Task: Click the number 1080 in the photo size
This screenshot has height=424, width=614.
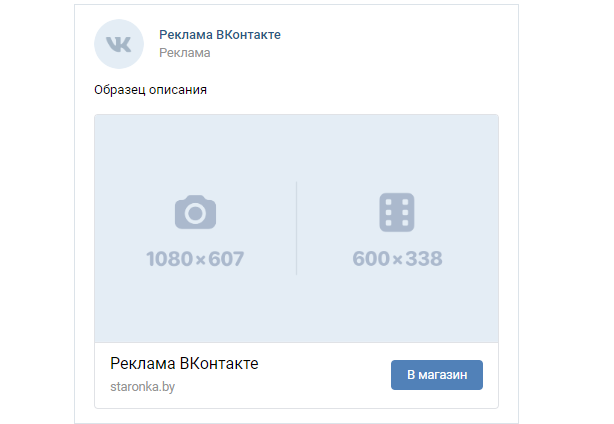Action: pos(170,259)
